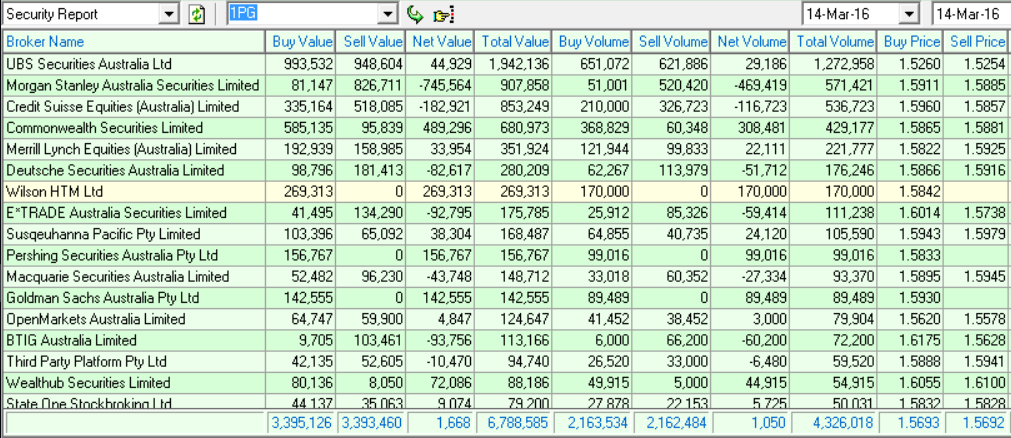This screenshot has height=438, width=1011.
Task: Select State One Stockbroking Ltd row
Action: tap(506, 402)
